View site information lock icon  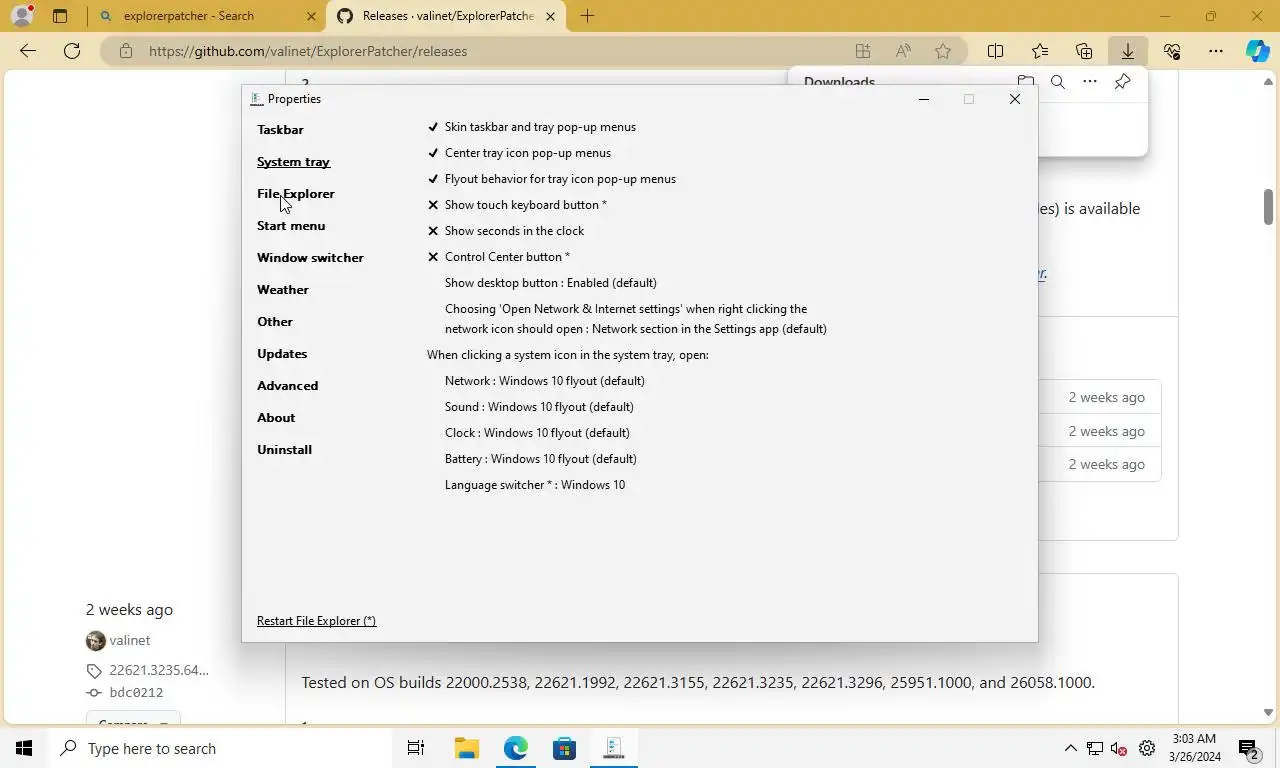pos(126,51)
